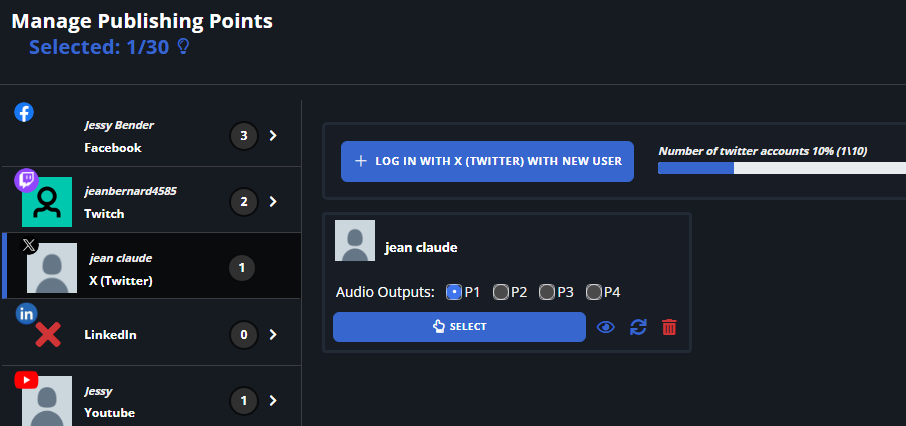906x426 pixels.
Task: Click Log in with X with new user
Action: pos(487,161)
